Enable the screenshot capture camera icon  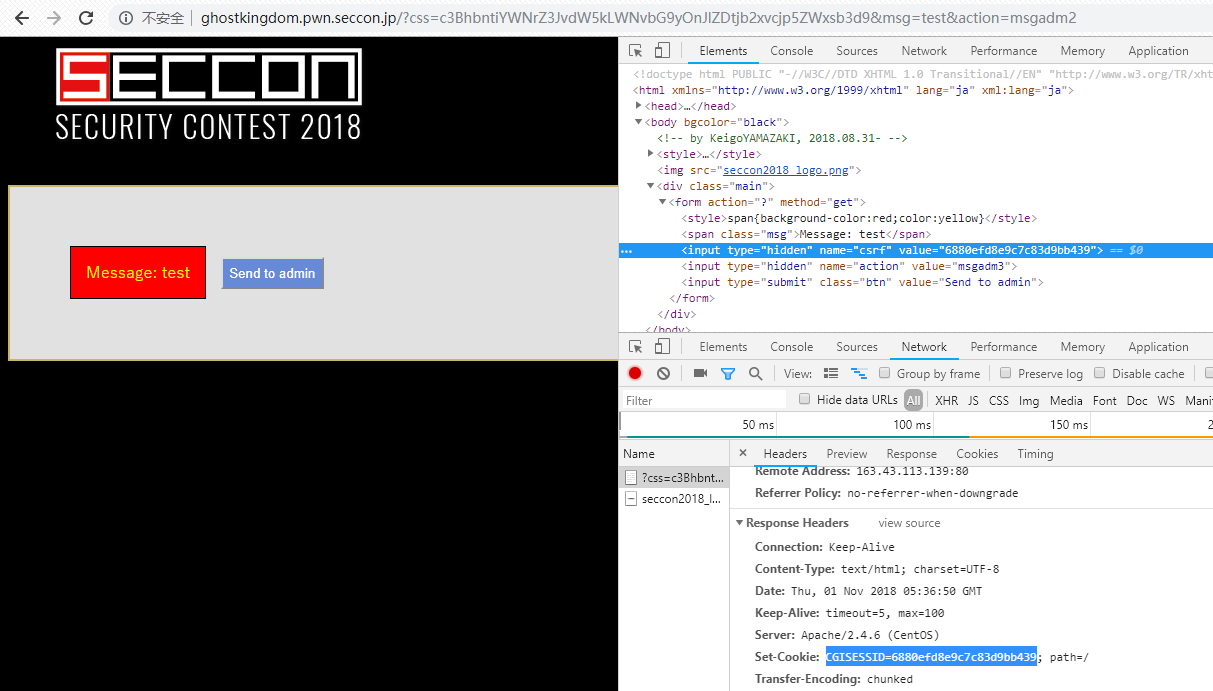point(700,373)
